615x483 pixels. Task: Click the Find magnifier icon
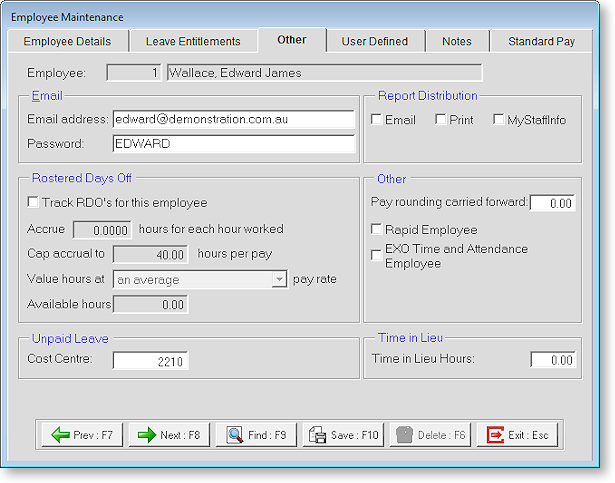point(235,435)
